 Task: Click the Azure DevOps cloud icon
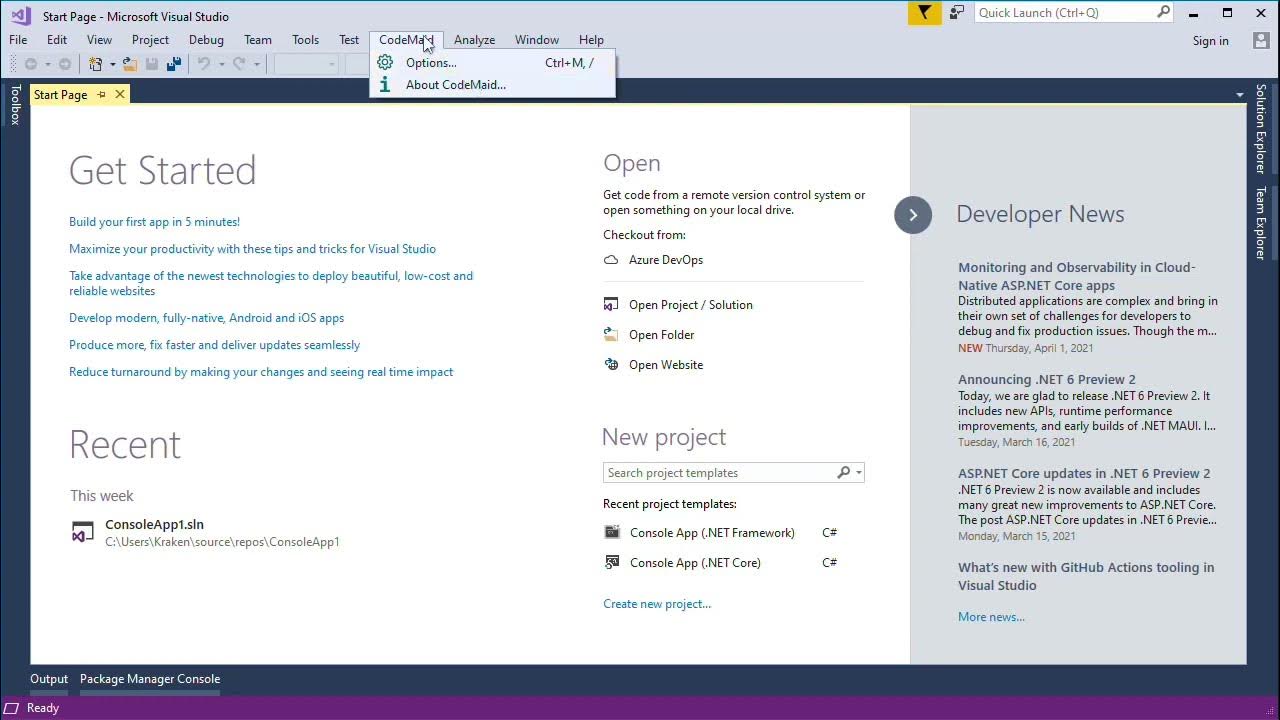pyautogui.click(x=611, y=260)
